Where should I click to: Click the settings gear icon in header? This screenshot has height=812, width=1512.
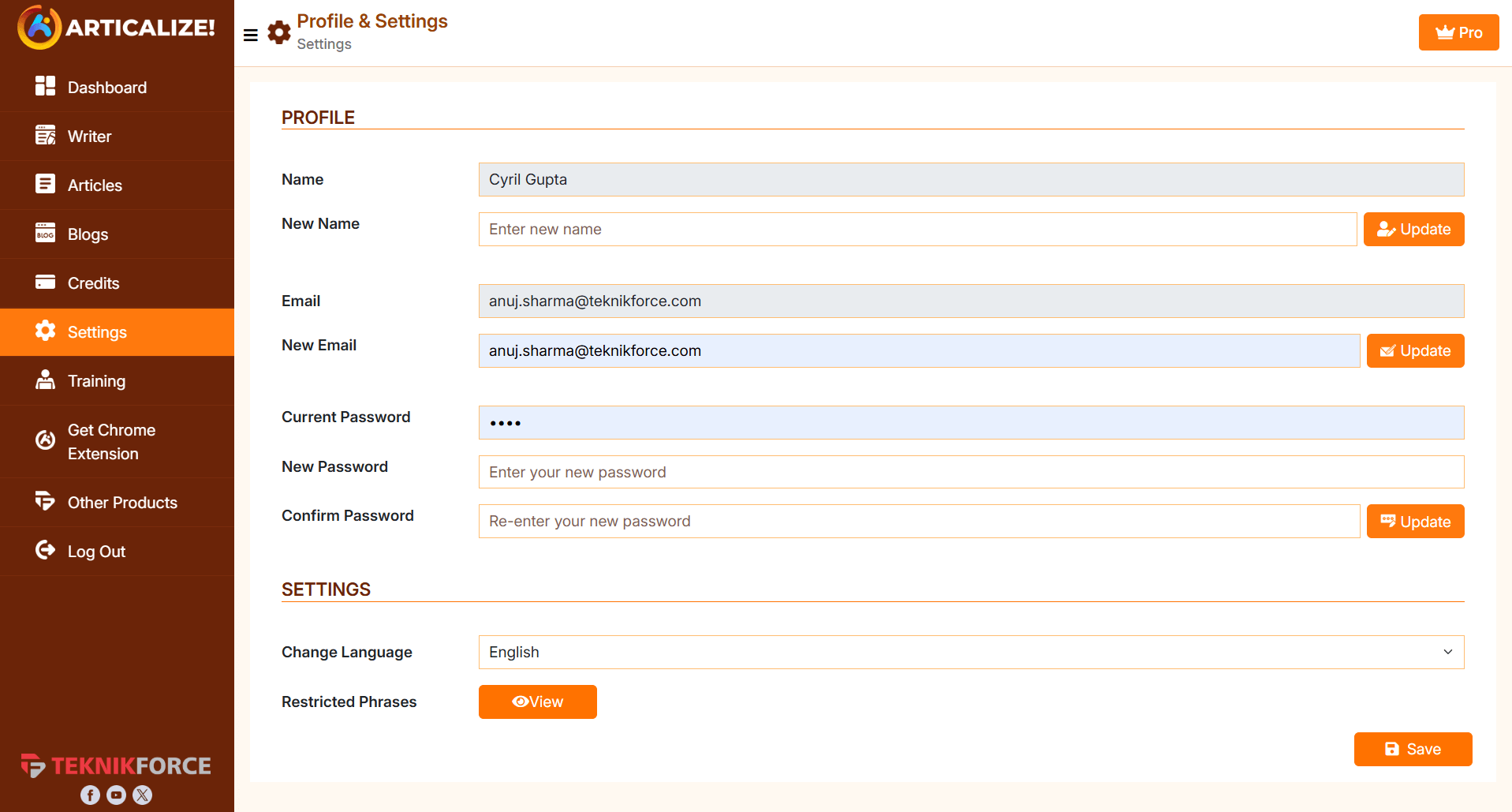(279, 33)
